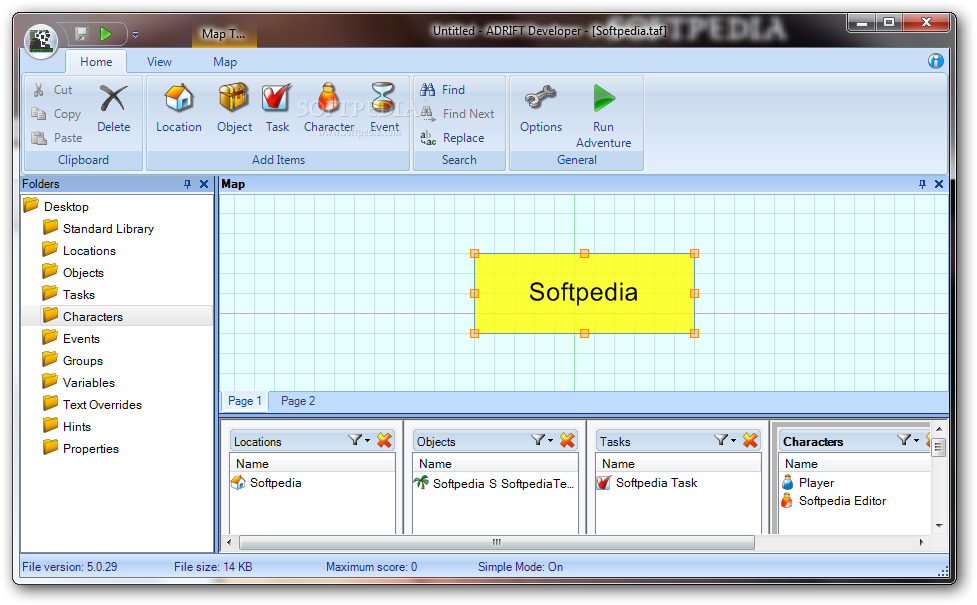Open the quick access toolbar customize dropdown
Screen dimensions: 977x605
135,34
